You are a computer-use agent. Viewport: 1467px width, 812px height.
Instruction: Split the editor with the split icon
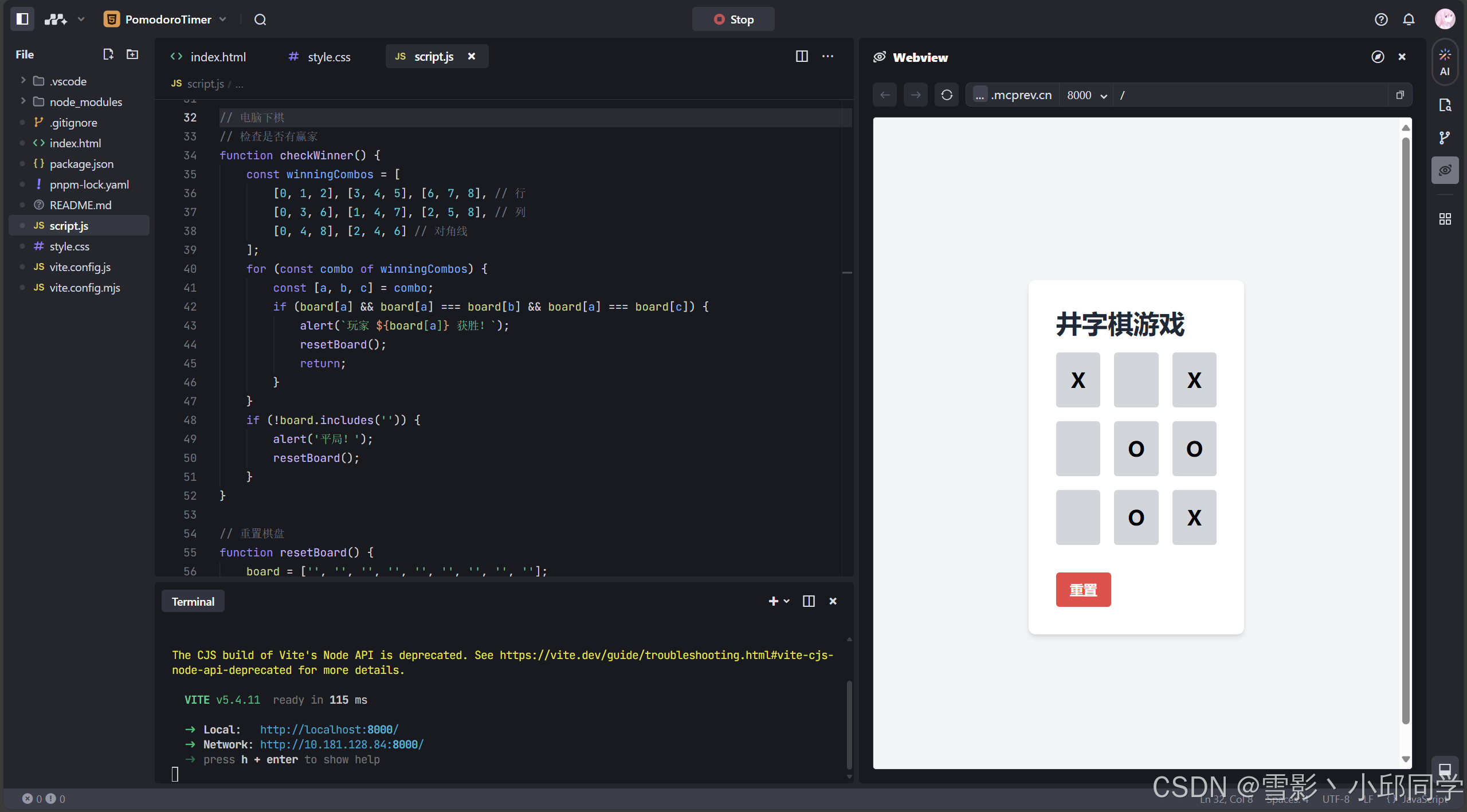pyautogui.click(x=802, y=56)
